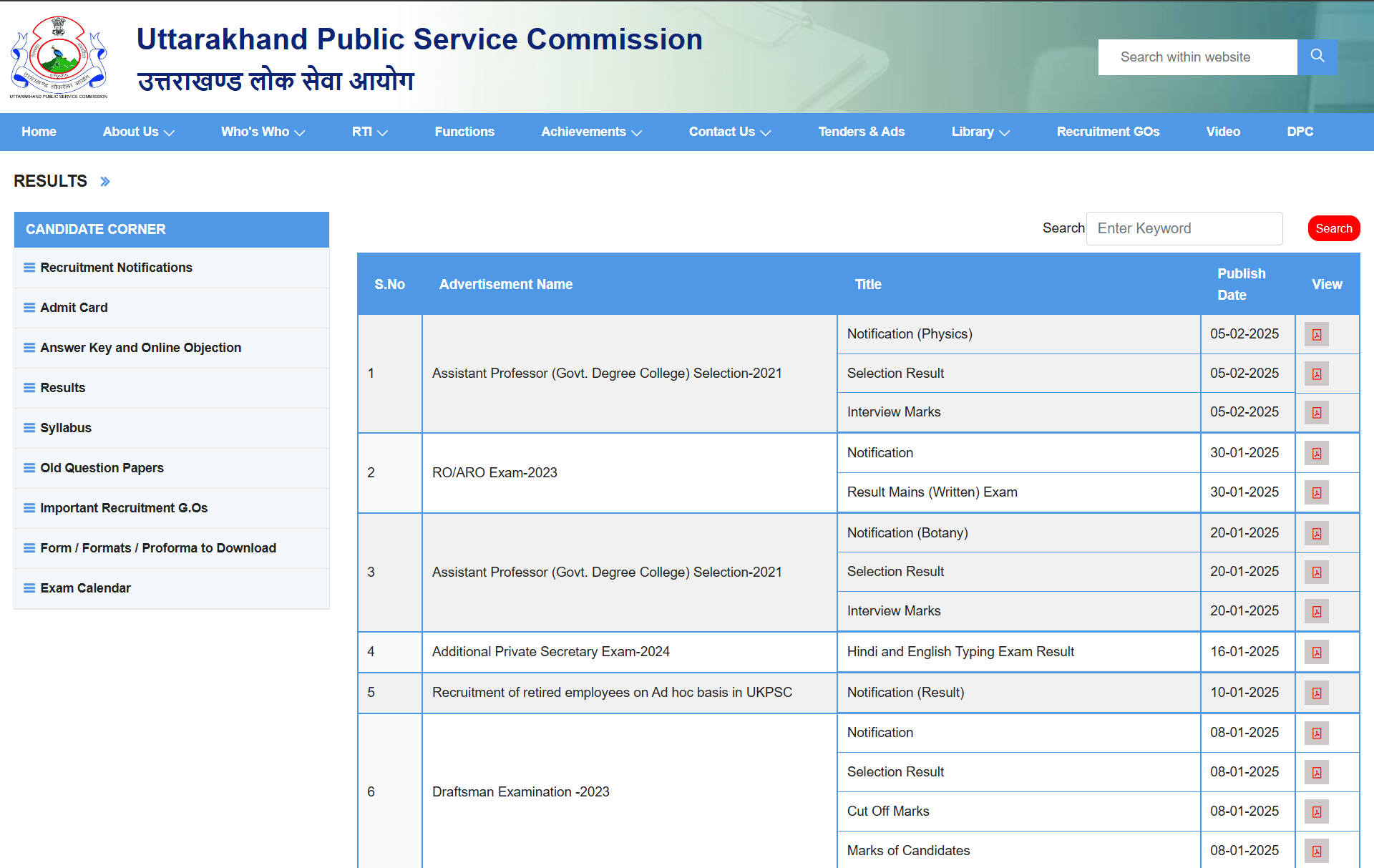Open PDF for Hindi and English Typing Result
This screenshot has width=1374, height=868.
pos(1316,652)
